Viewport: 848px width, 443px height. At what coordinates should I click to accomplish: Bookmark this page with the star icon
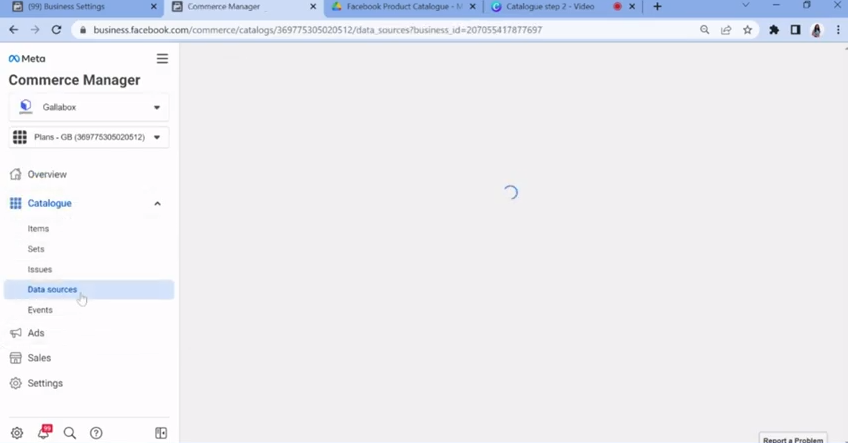click(x=747, y=30)
